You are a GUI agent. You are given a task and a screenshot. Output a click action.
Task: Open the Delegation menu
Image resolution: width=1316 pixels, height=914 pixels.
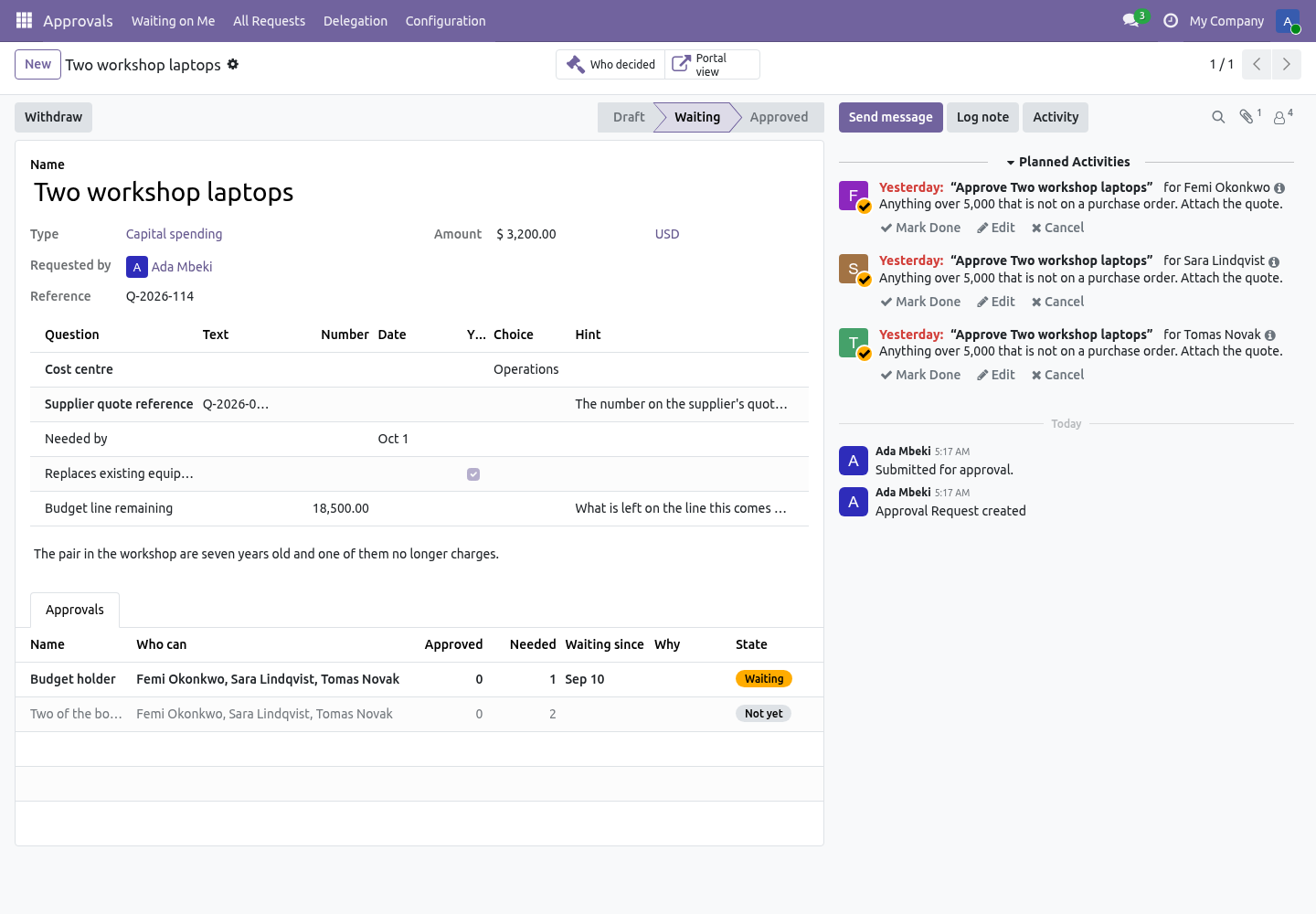tap(356, 21)
